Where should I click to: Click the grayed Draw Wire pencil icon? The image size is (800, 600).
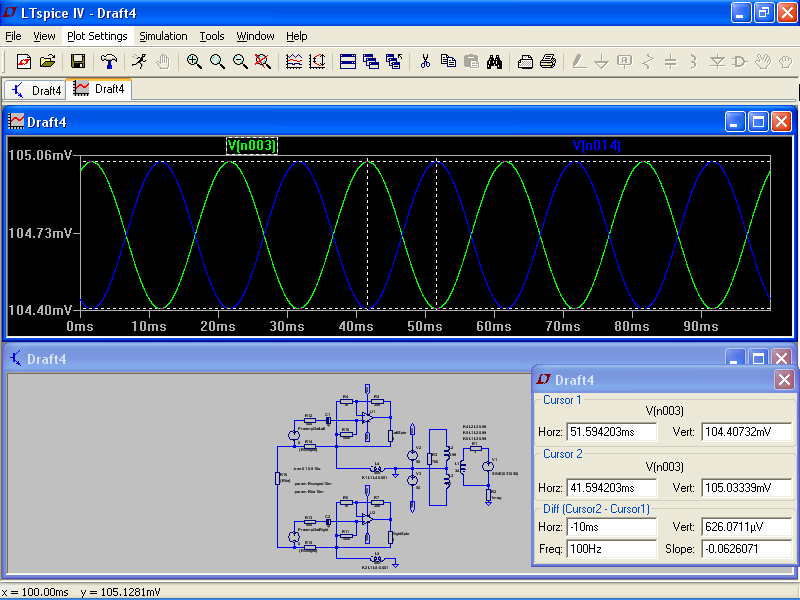click(579, 62)
